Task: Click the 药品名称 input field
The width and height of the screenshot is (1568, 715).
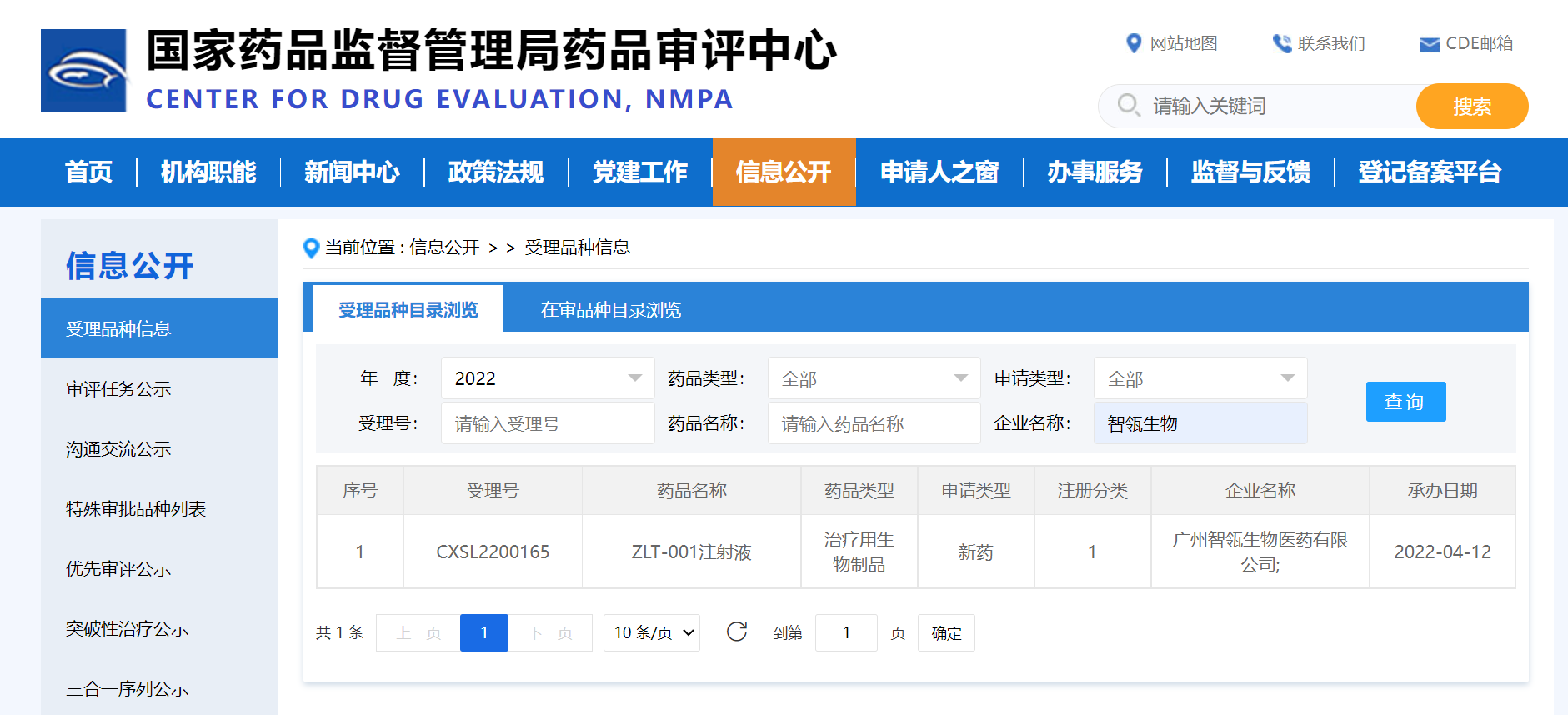Action: coord(874,423)
